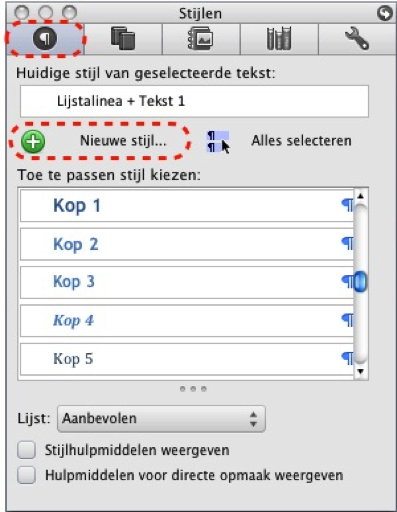Click the blue scrollbar thumb in style list

coord(360,282)
